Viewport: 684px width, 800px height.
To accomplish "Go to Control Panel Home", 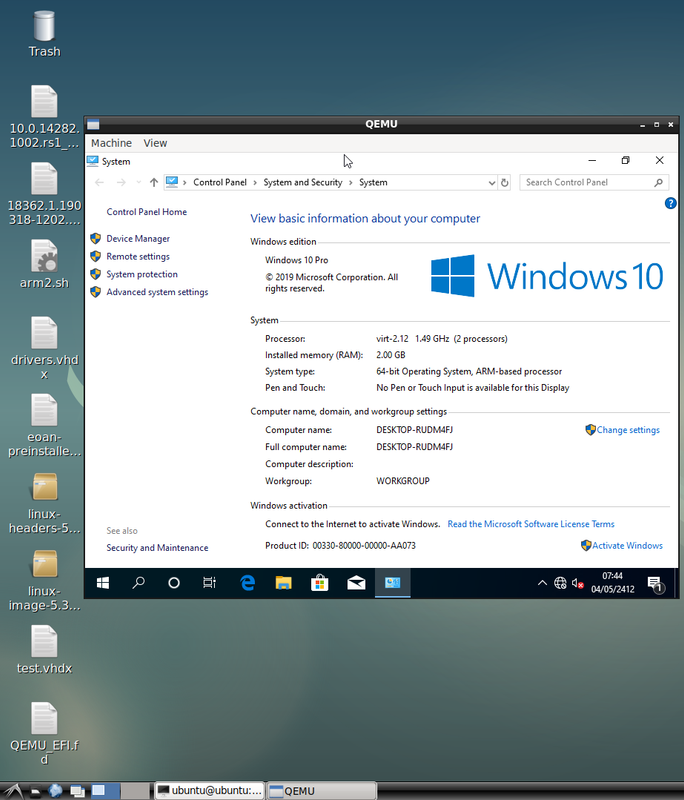I will tap(146, 212).
